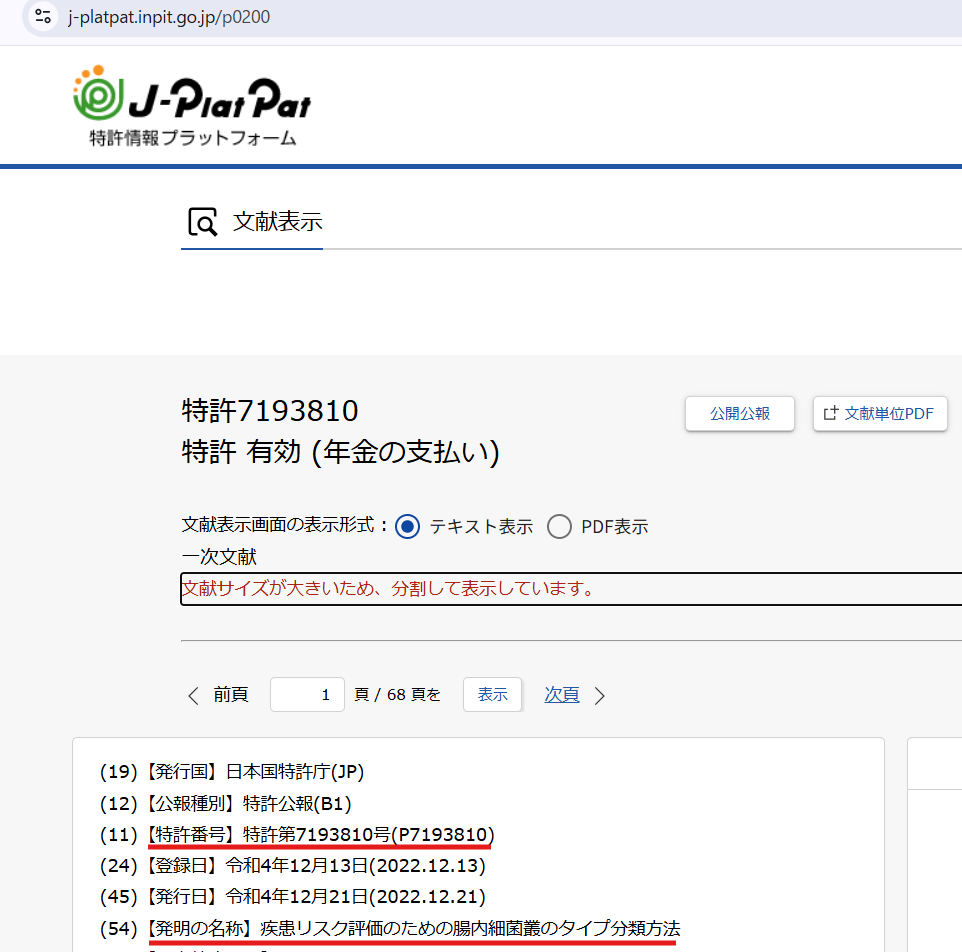Click the 表示 button to refresh the page
This screenshot has height=952, width=962.
pyautogui.click(x=492, y=694)
